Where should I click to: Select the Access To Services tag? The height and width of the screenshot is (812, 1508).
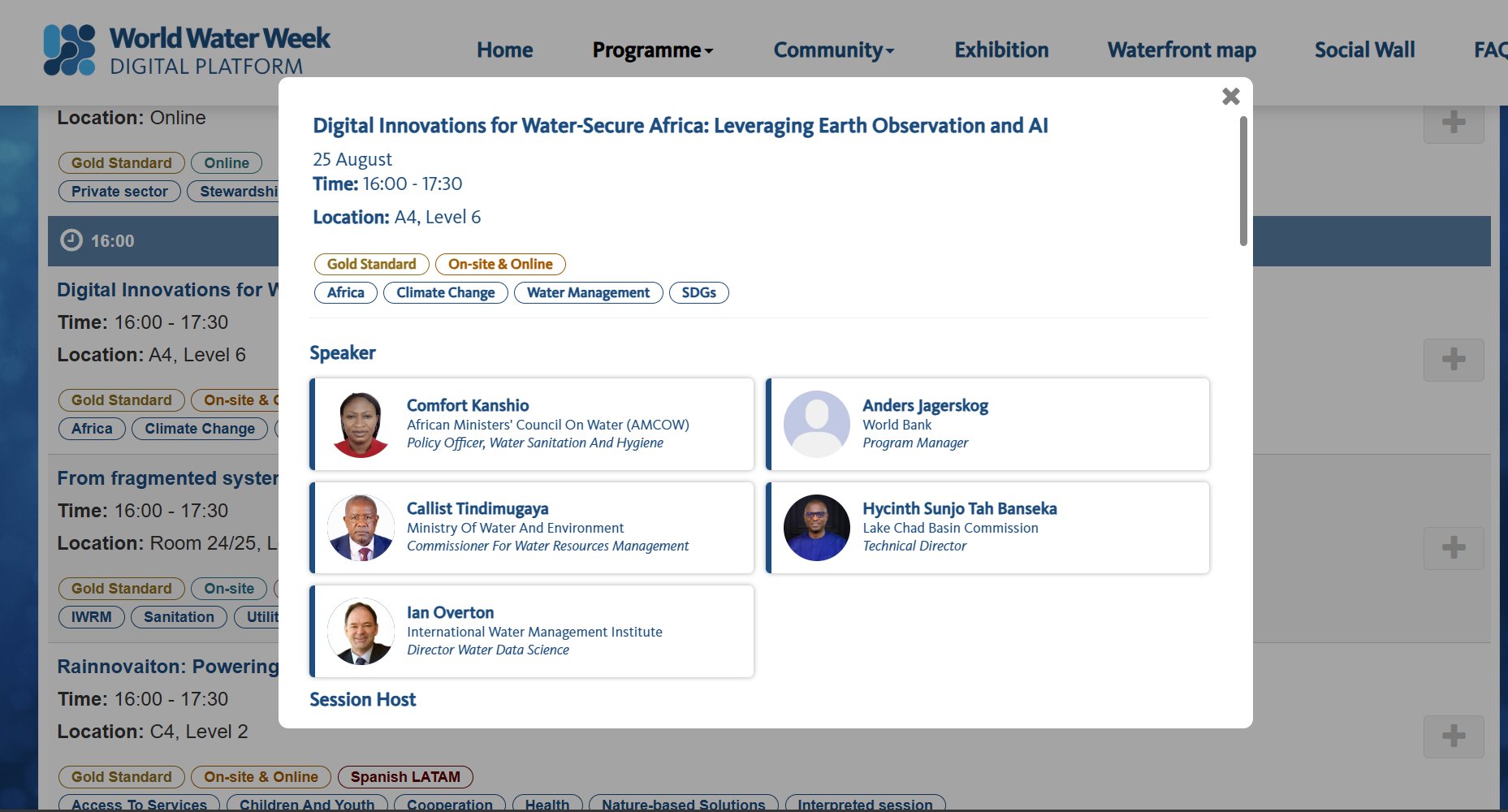pos(139,805)
